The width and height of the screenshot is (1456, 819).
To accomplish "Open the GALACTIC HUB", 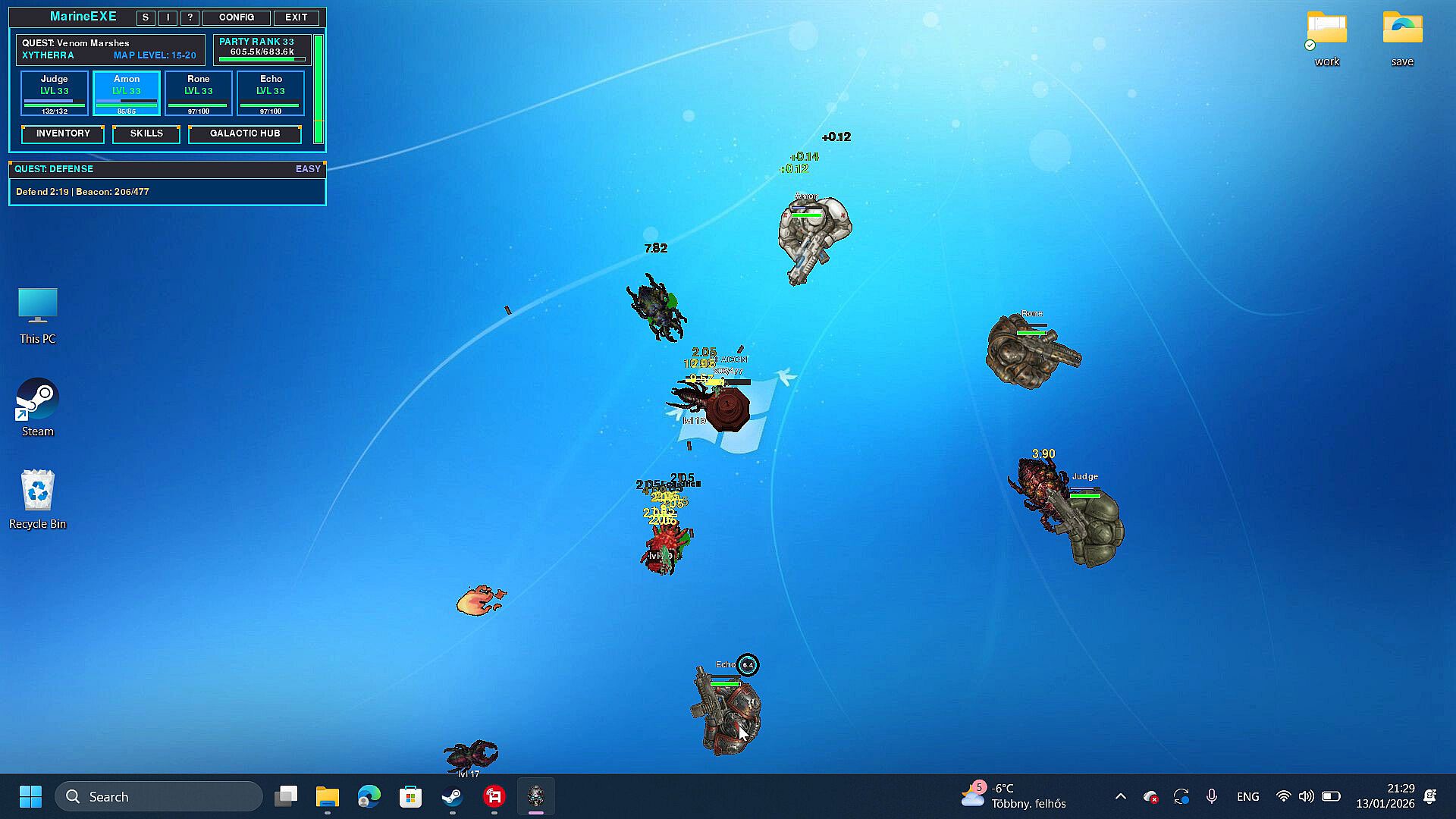I will click(245, 133).
